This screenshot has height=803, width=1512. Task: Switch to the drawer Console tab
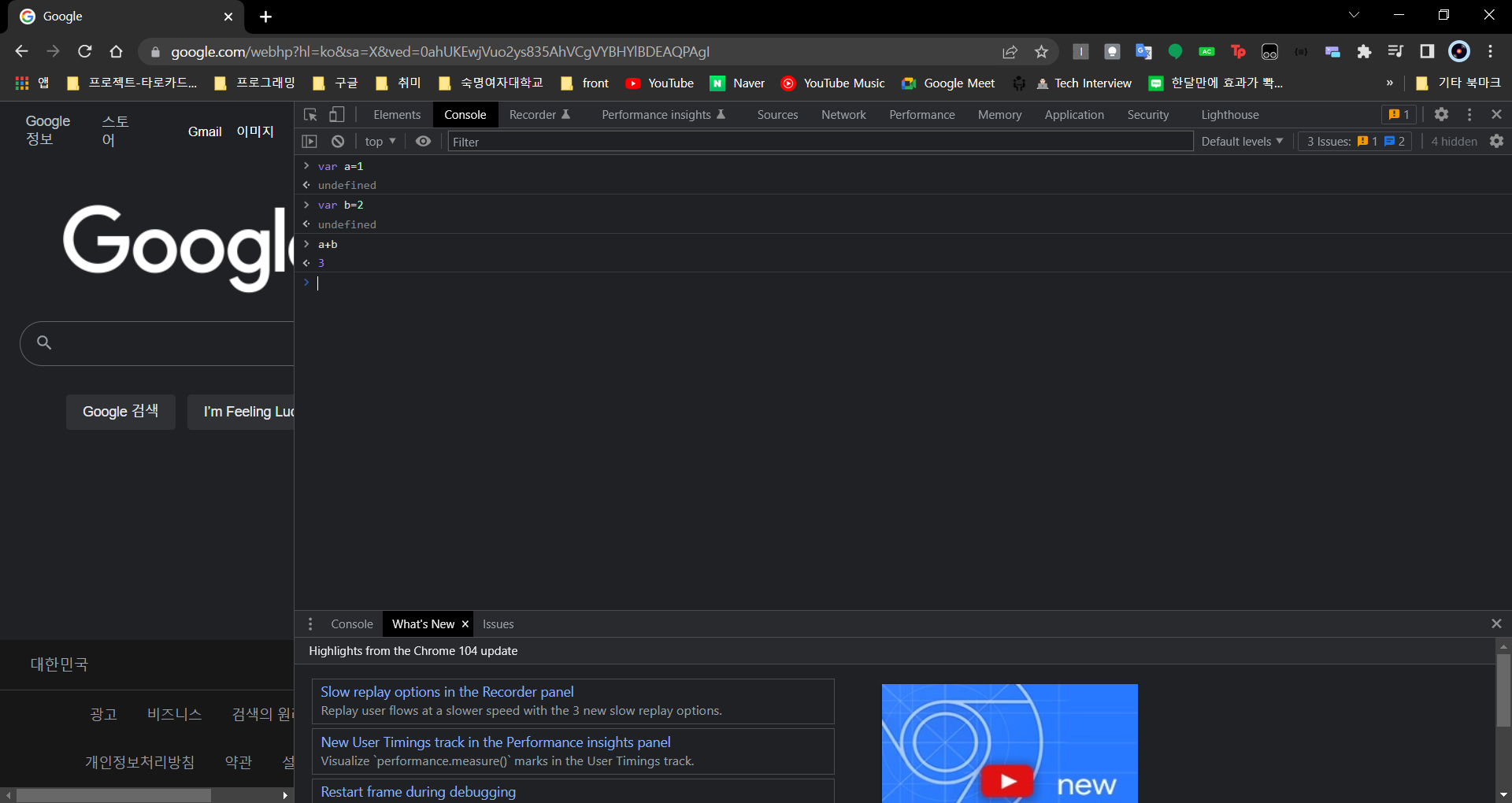coord(352,624)
